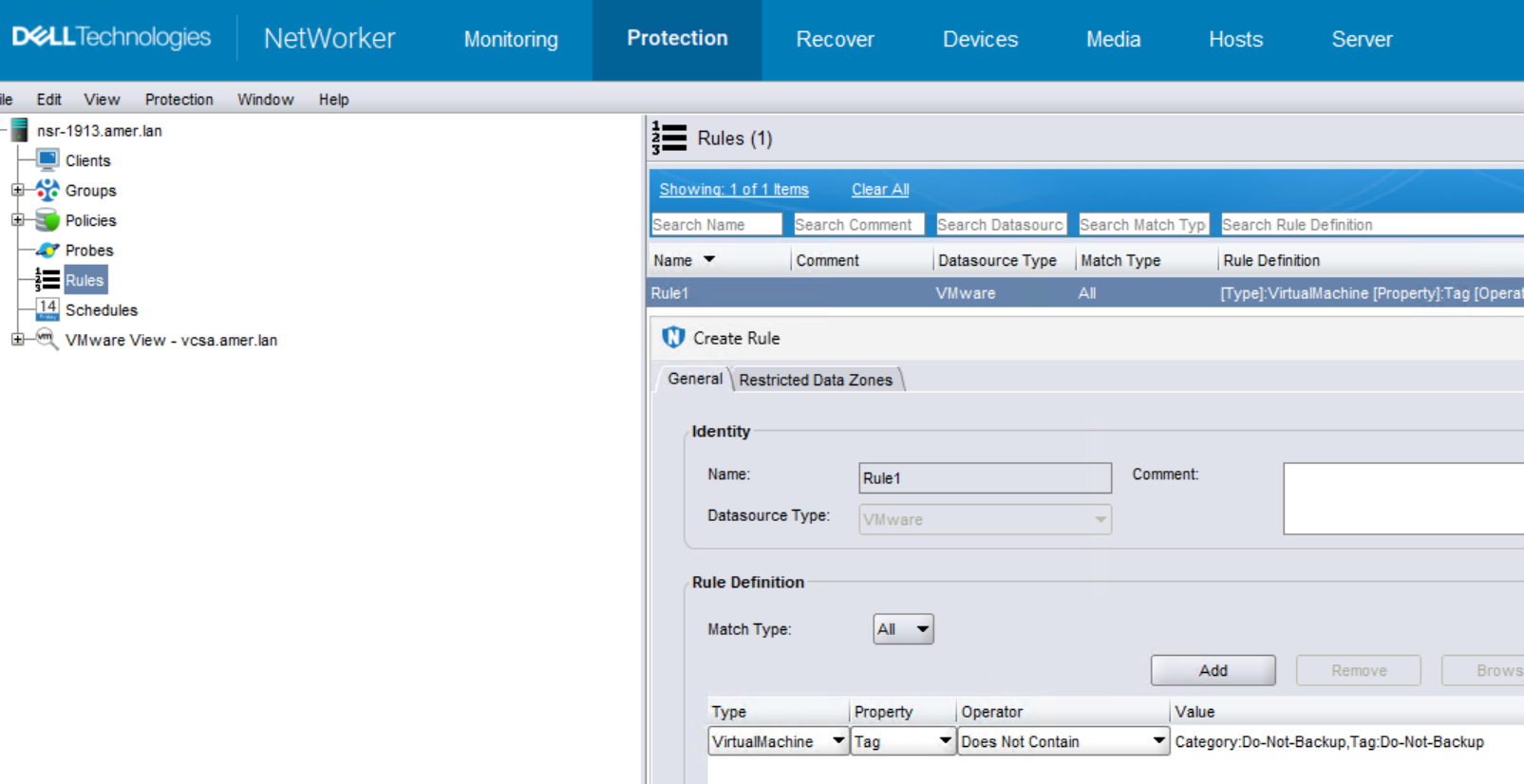Open the Match Type dropdown
Viewport: 1524px width, 784px height.
coord(903,629)
